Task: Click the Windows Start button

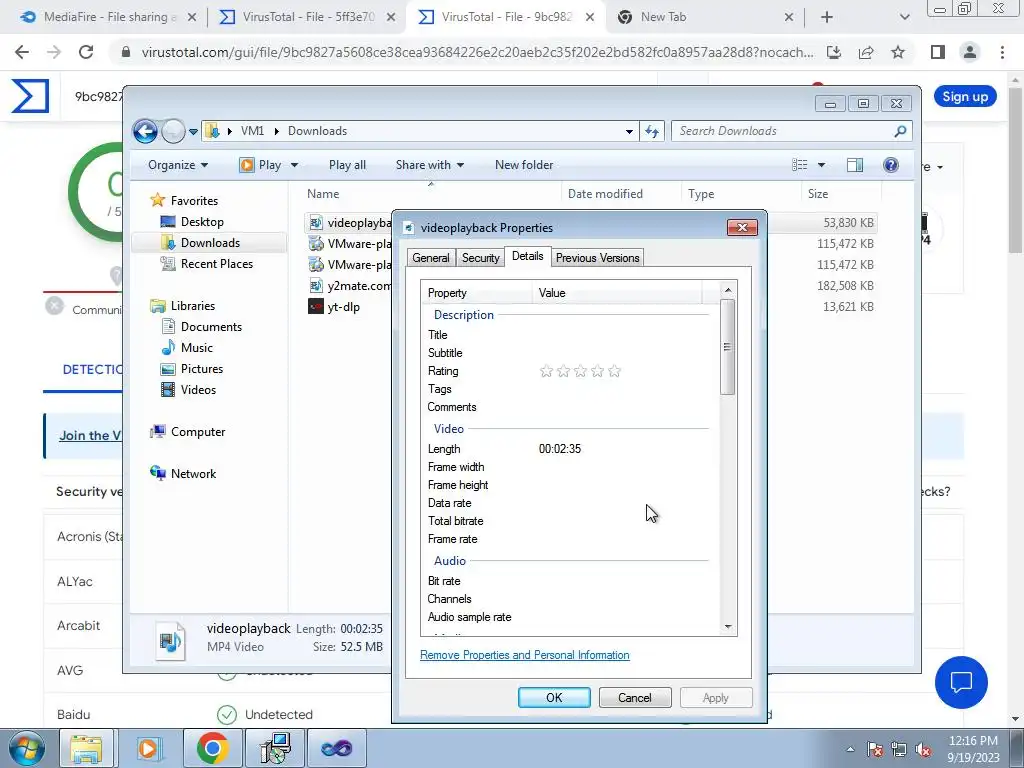Action: 27,748
